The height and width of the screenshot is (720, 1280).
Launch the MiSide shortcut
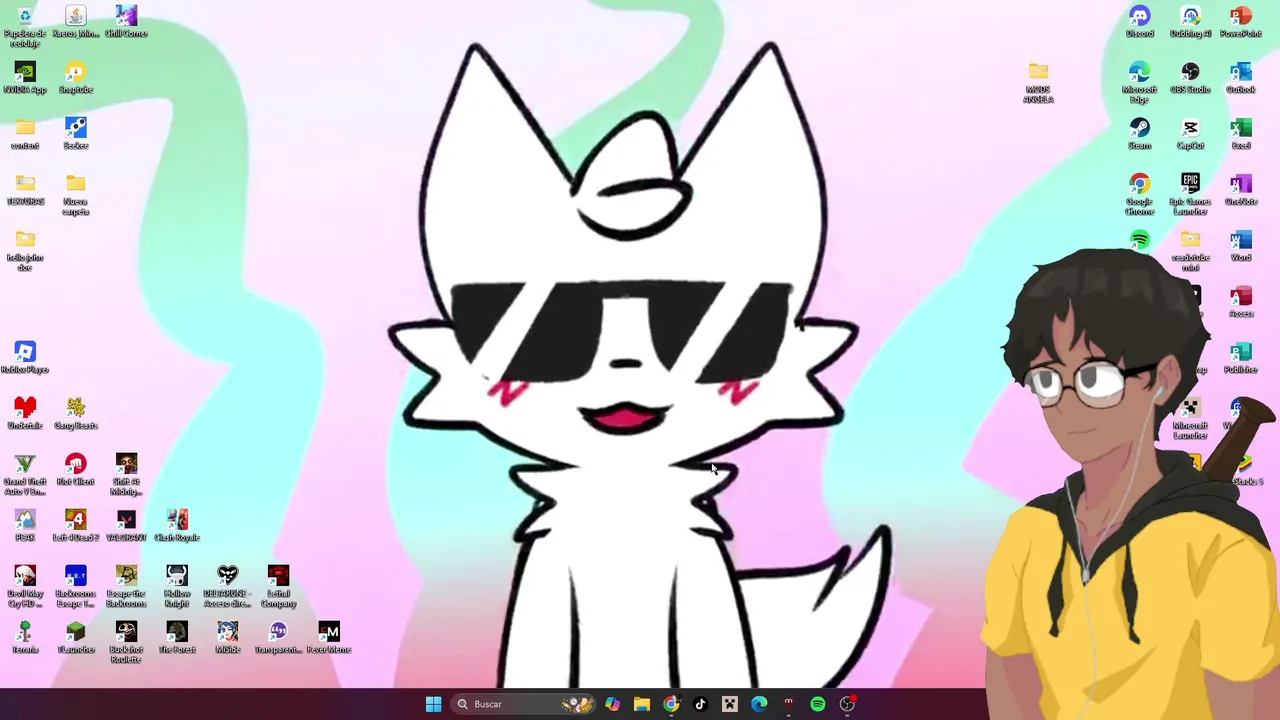coord(228,638)
